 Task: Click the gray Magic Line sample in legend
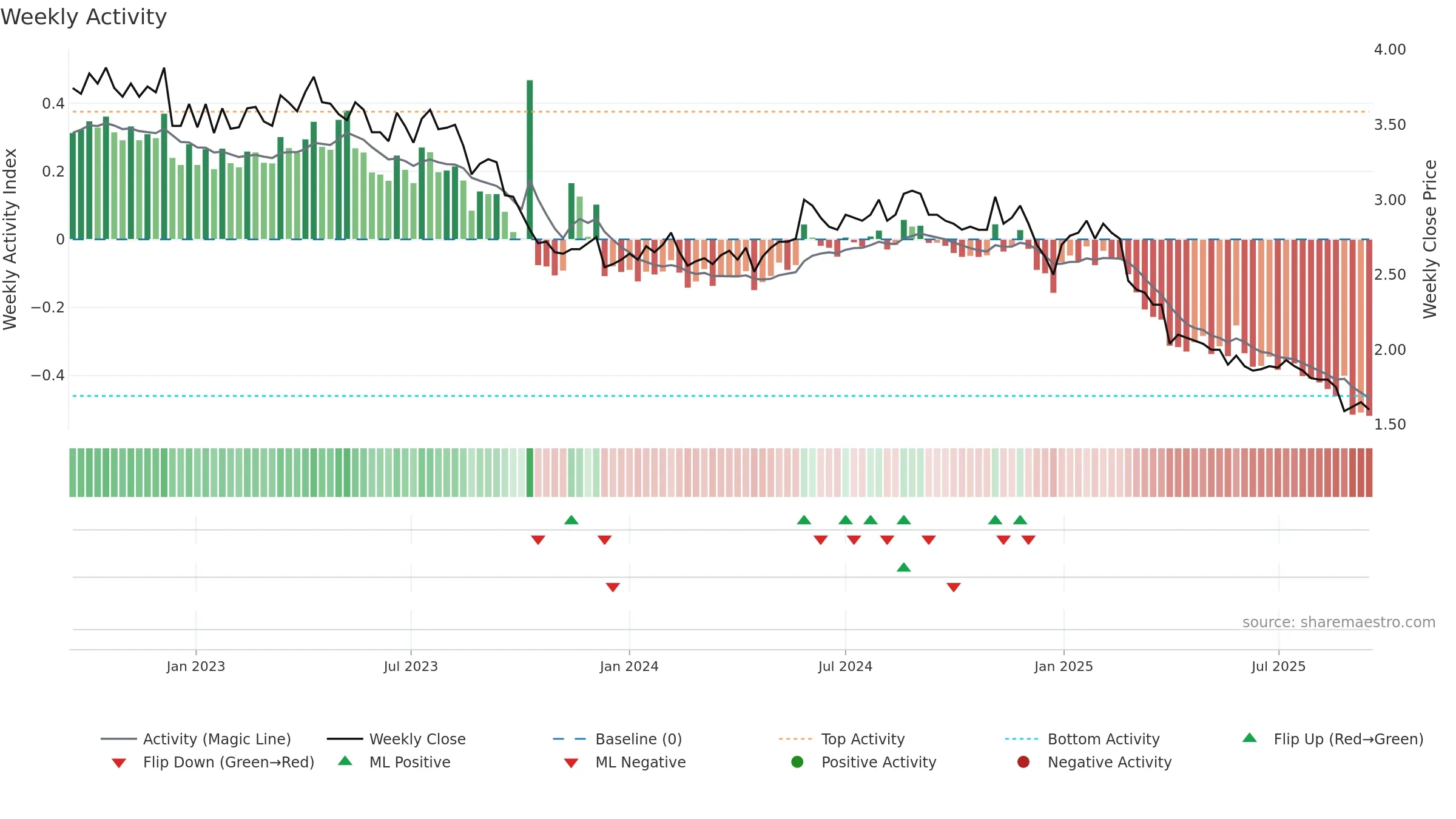[119, 739]
